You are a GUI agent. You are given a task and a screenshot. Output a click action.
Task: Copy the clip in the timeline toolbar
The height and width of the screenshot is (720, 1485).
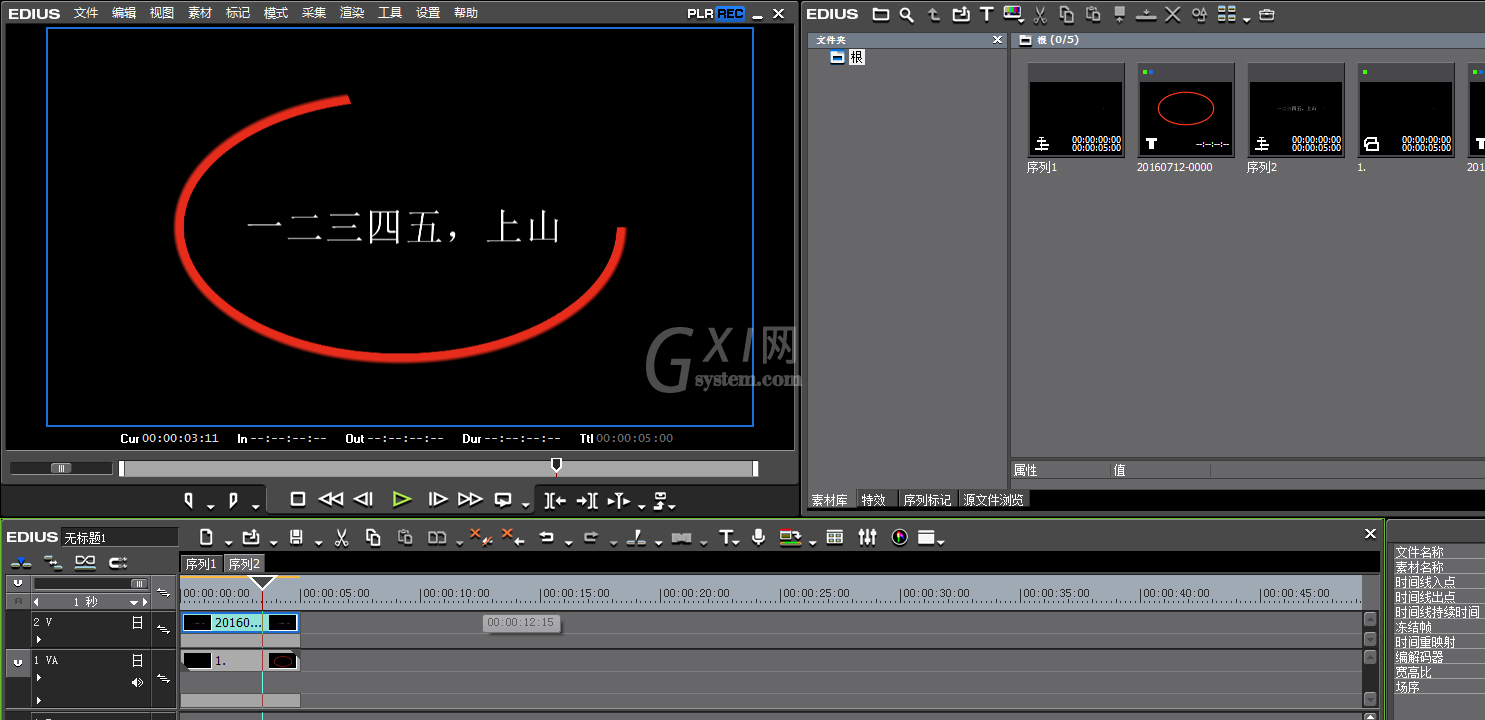373,537
